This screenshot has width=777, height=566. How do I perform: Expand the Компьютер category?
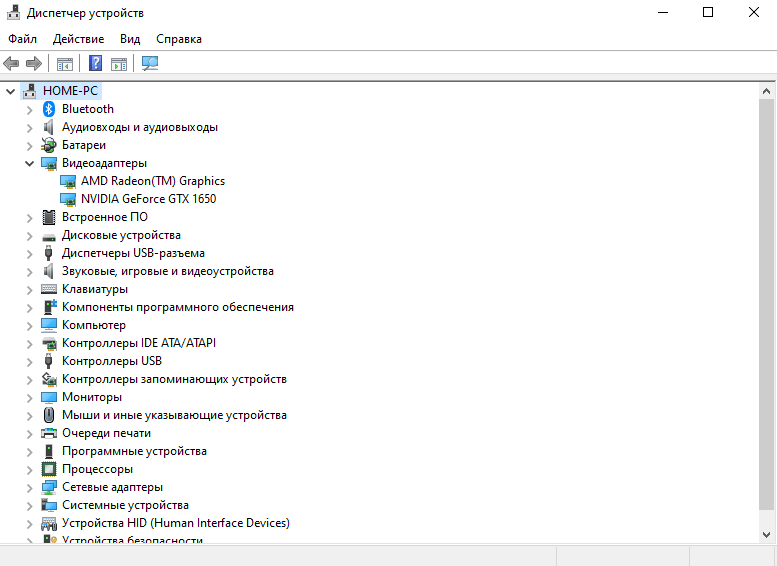coord(30,326)
